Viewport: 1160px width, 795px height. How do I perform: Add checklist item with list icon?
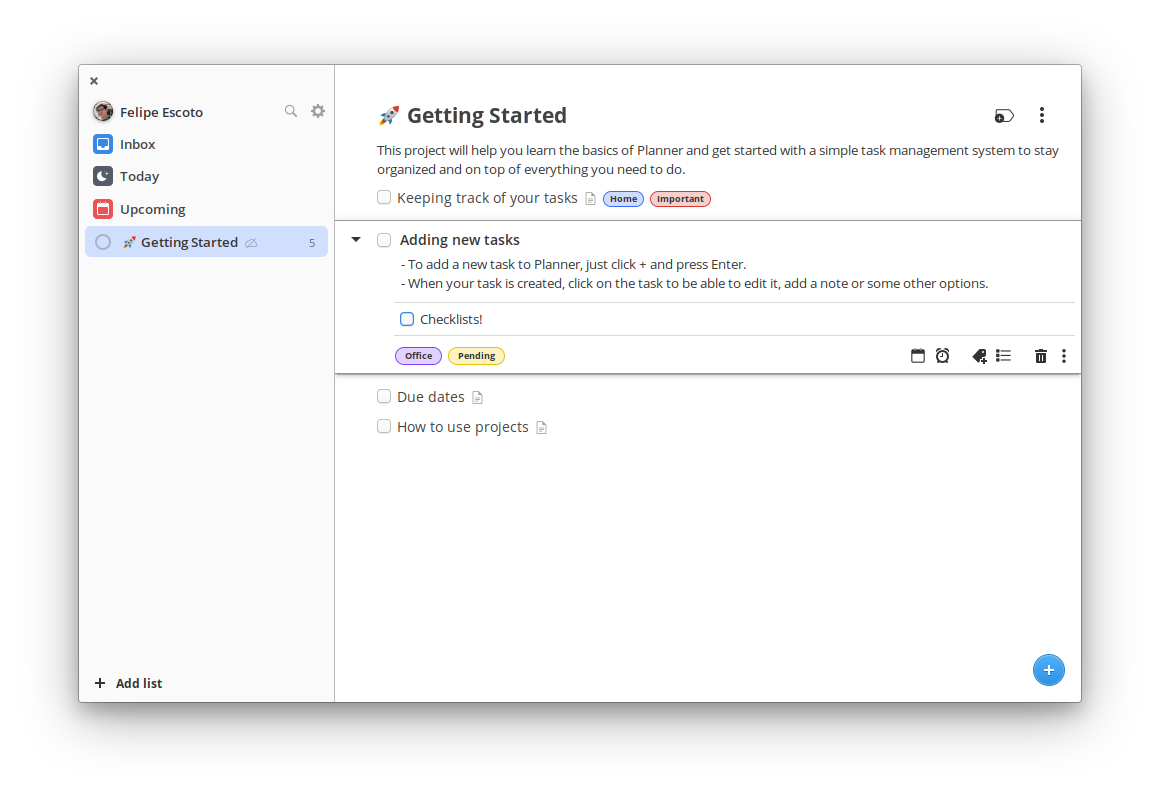pyautogui.click(x=1003, y=356)
